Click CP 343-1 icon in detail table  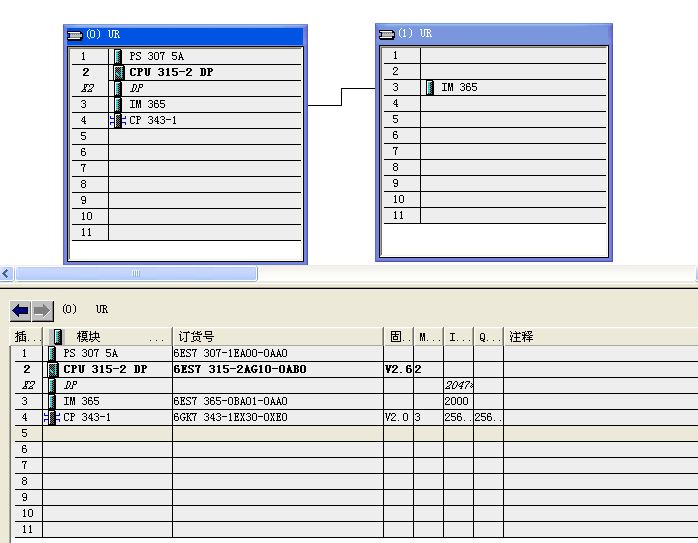52,417
